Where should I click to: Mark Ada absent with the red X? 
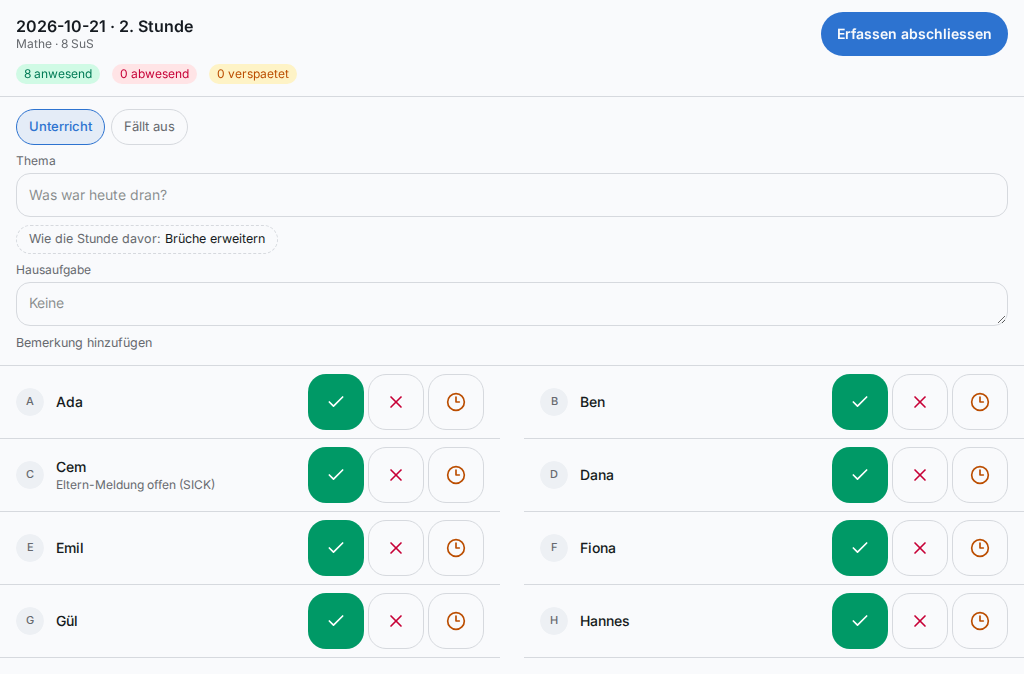coord(396,402)
